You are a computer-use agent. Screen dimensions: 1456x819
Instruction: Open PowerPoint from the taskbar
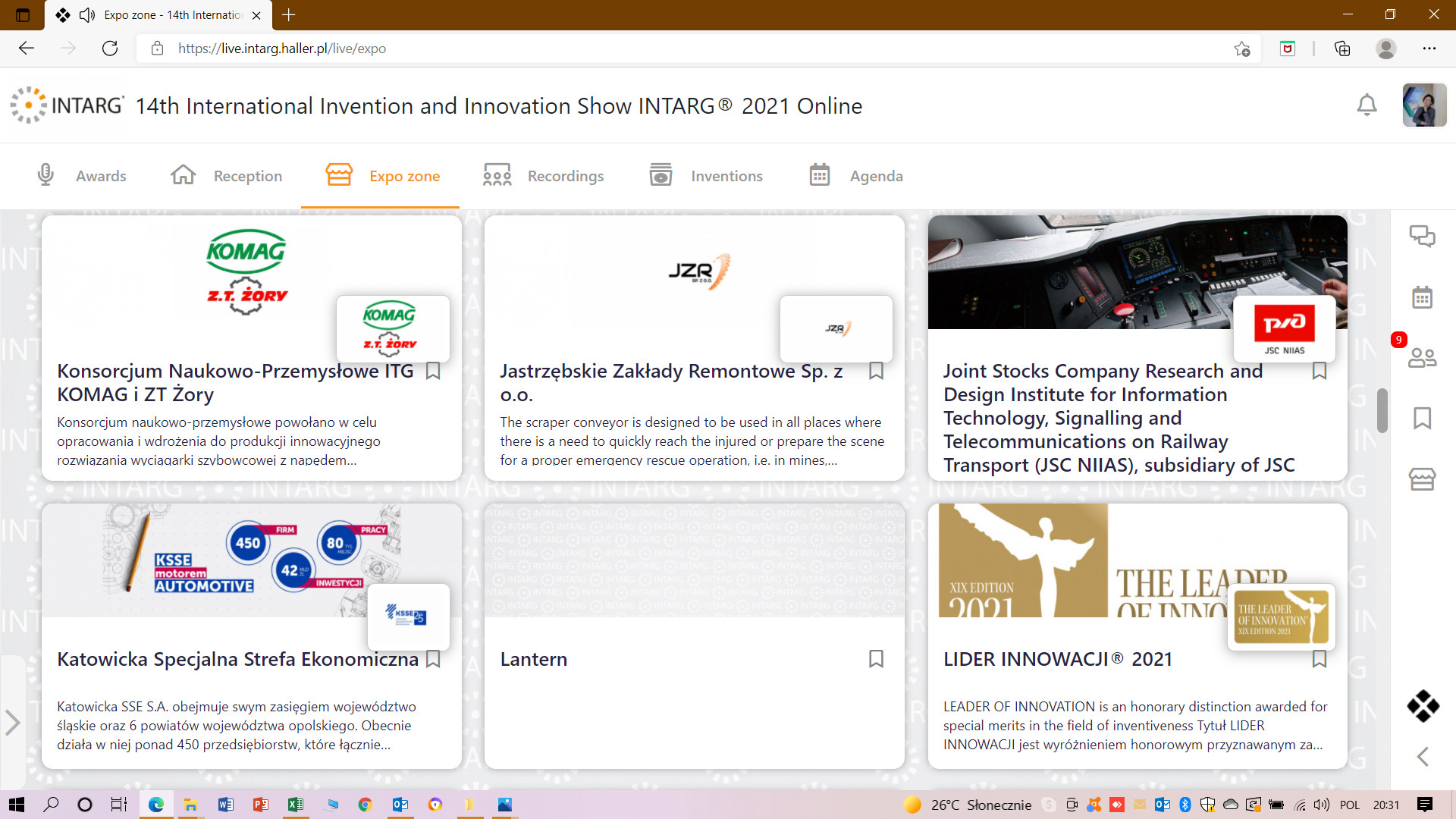260,805
